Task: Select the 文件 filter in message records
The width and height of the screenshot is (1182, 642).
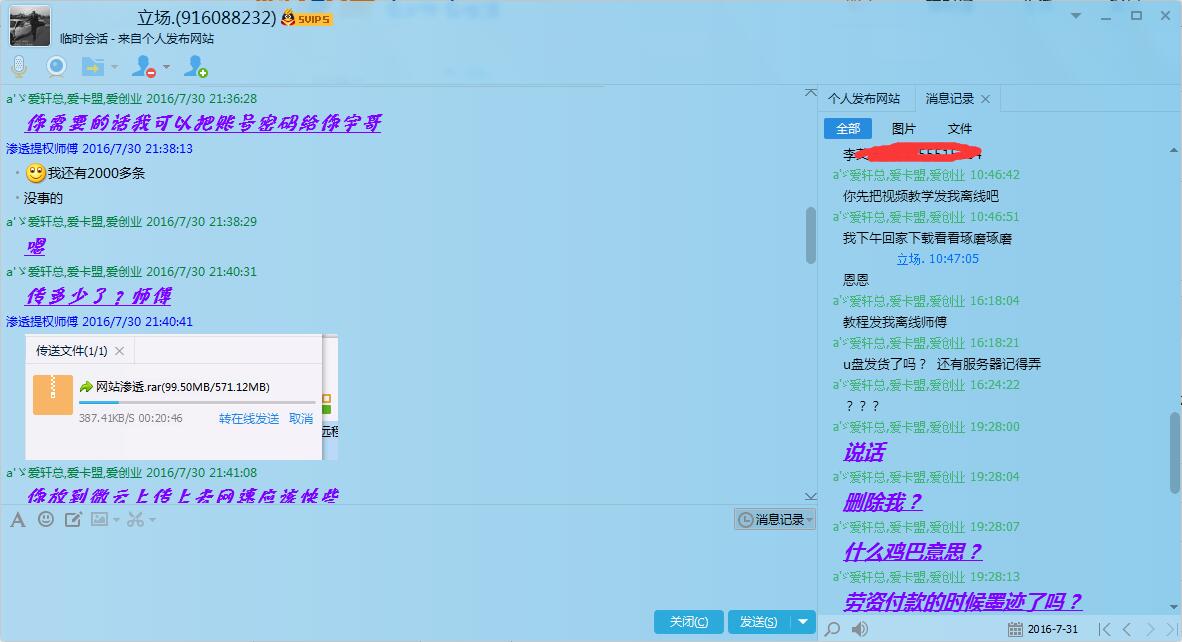Action: click(960, 129)
